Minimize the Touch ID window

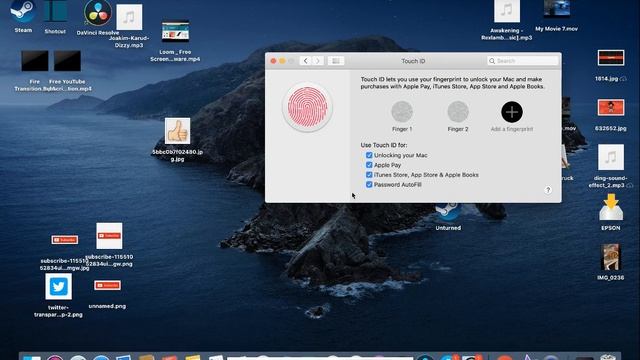(x=282, y=61)
